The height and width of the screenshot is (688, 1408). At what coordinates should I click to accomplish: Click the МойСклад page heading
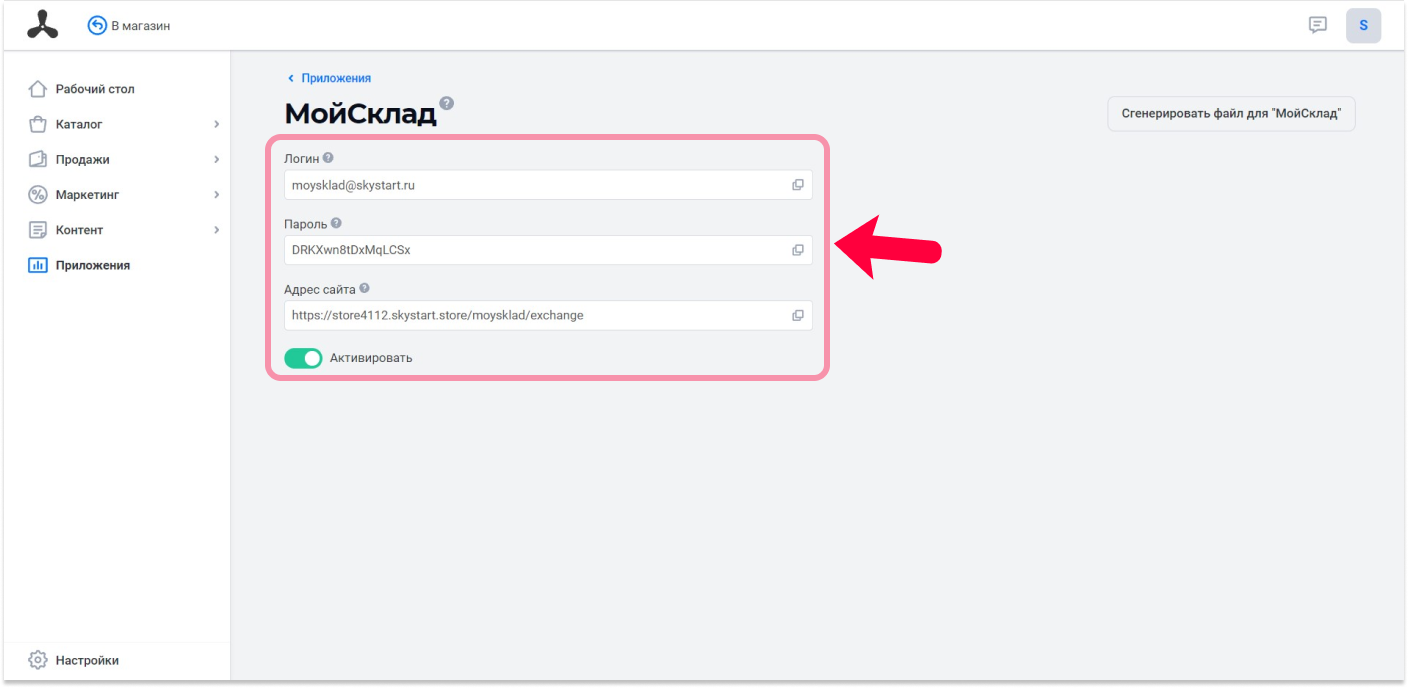coord(361,114)
